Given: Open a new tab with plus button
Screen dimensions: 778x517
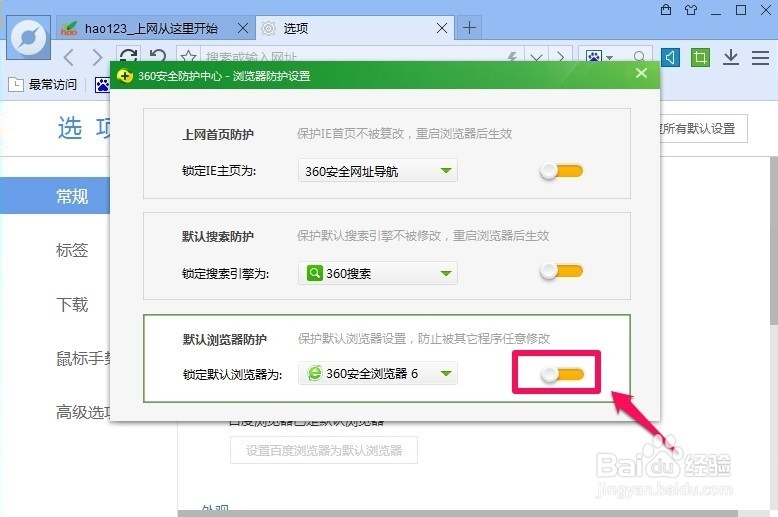Looking at the screenshot, I should tap(469, 28).
